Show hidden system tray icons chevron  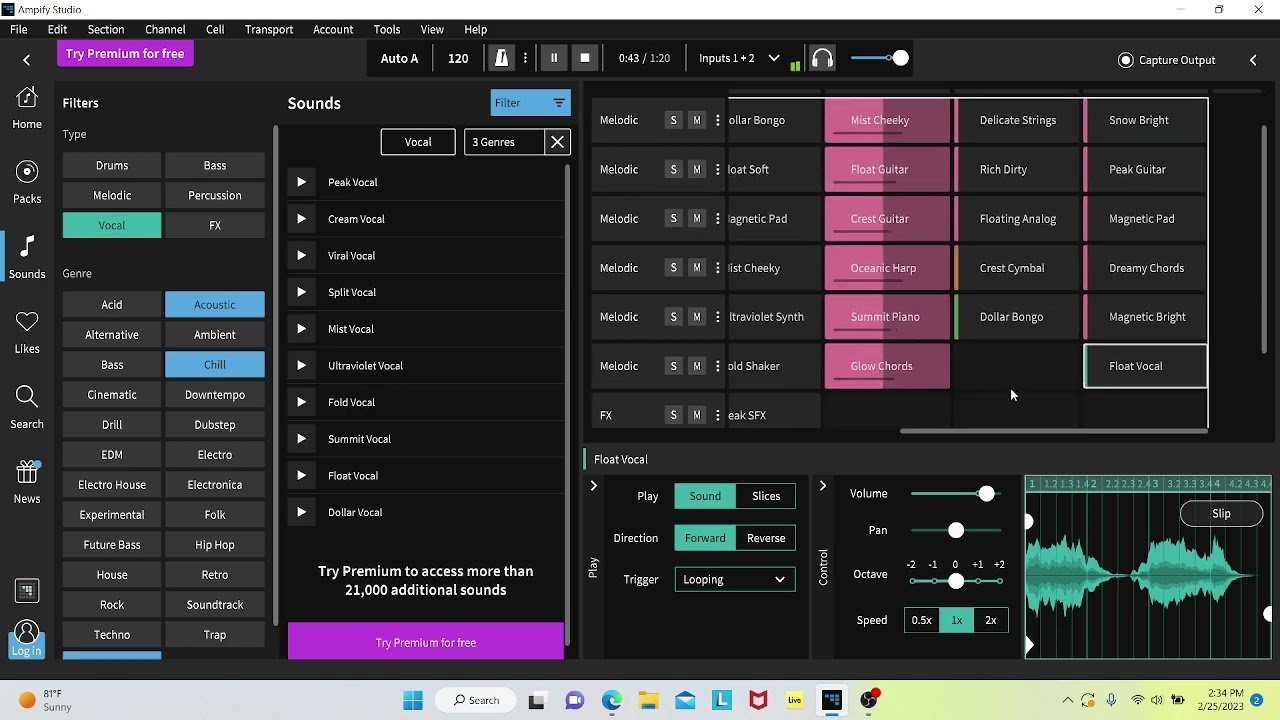pos(1067,700)
